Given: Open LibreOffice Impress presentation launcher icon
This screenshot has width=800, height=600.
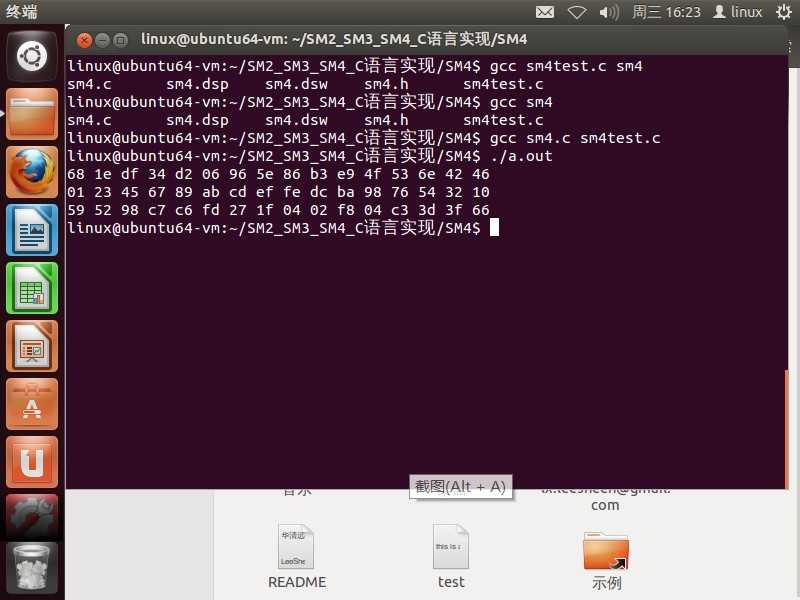Looking at the screenshot, I should click(x=32, y=346).
